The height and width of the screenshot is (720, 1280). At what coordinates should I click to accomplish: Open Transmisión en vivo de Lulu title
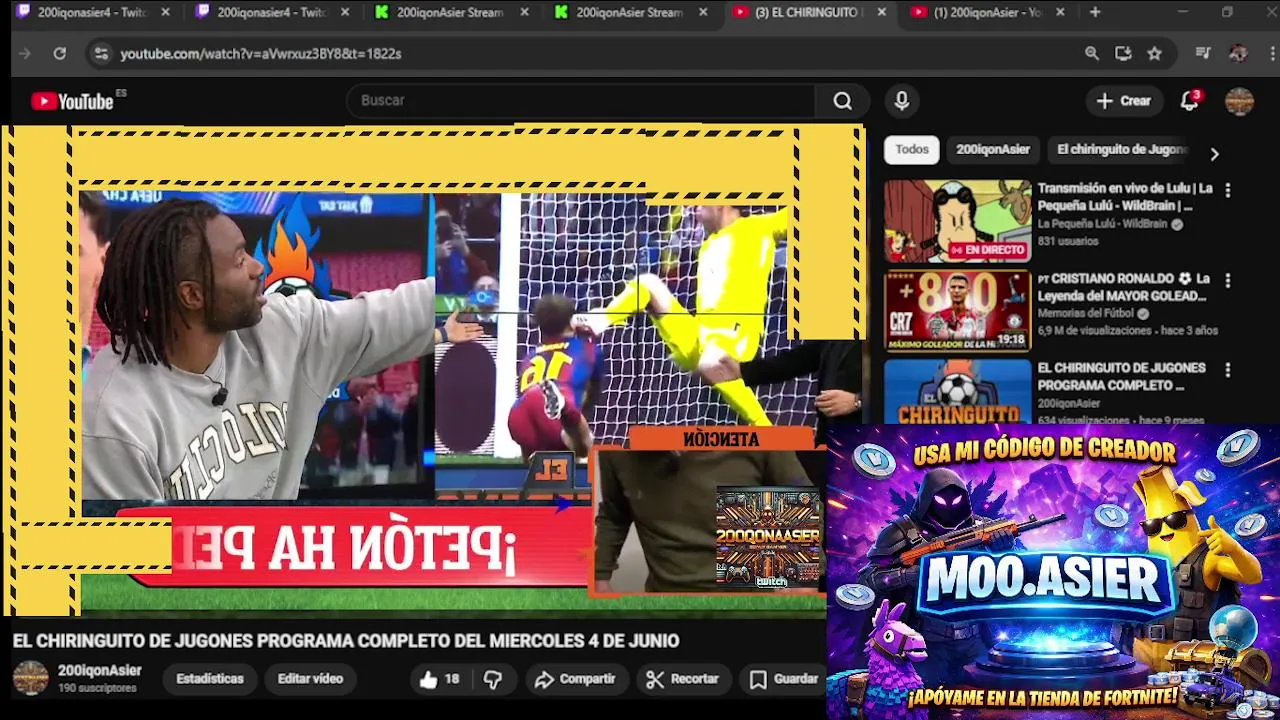1125,197
